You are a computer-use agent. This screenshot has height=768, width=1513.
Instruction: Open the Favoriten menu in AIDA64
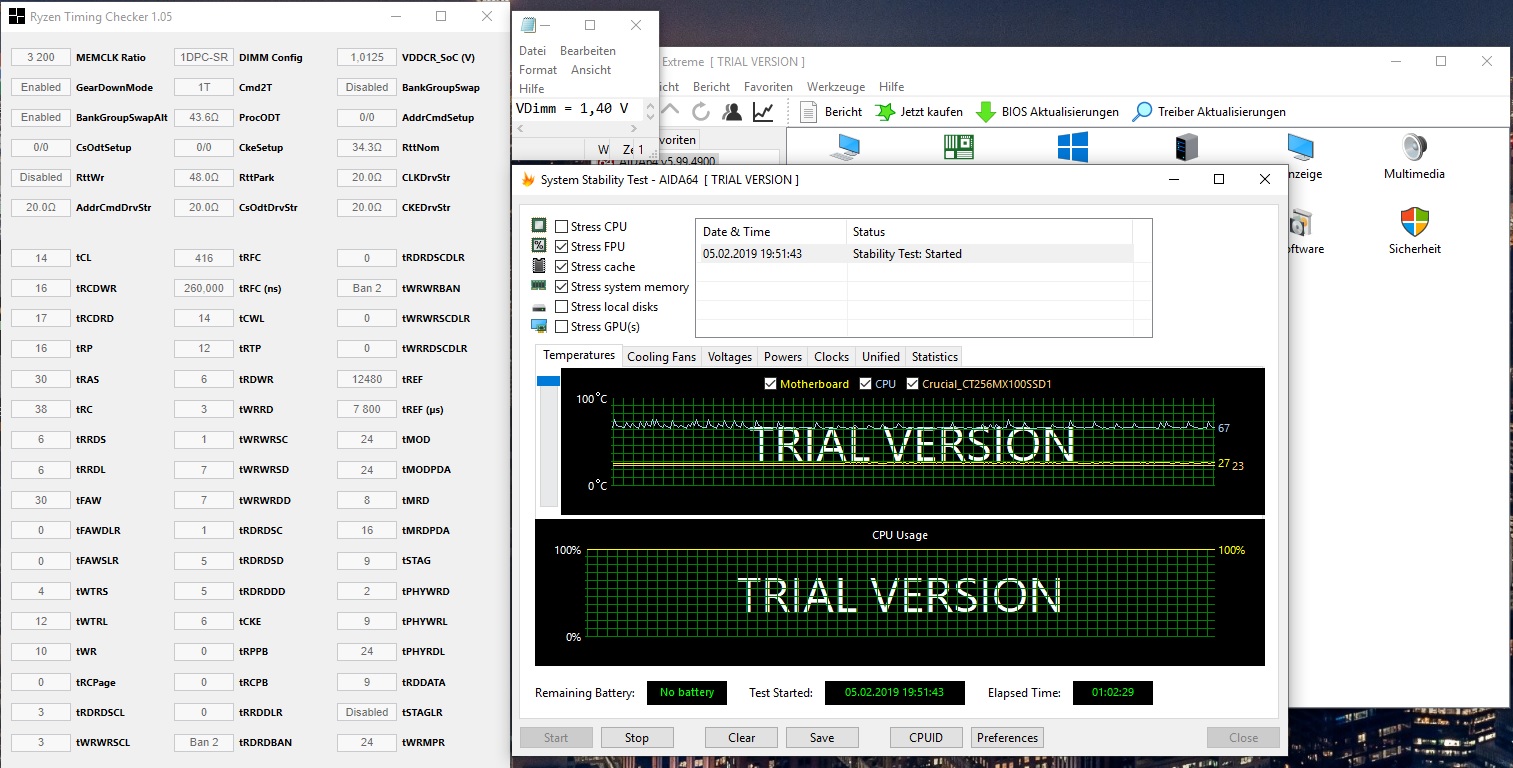coord(768,87)
